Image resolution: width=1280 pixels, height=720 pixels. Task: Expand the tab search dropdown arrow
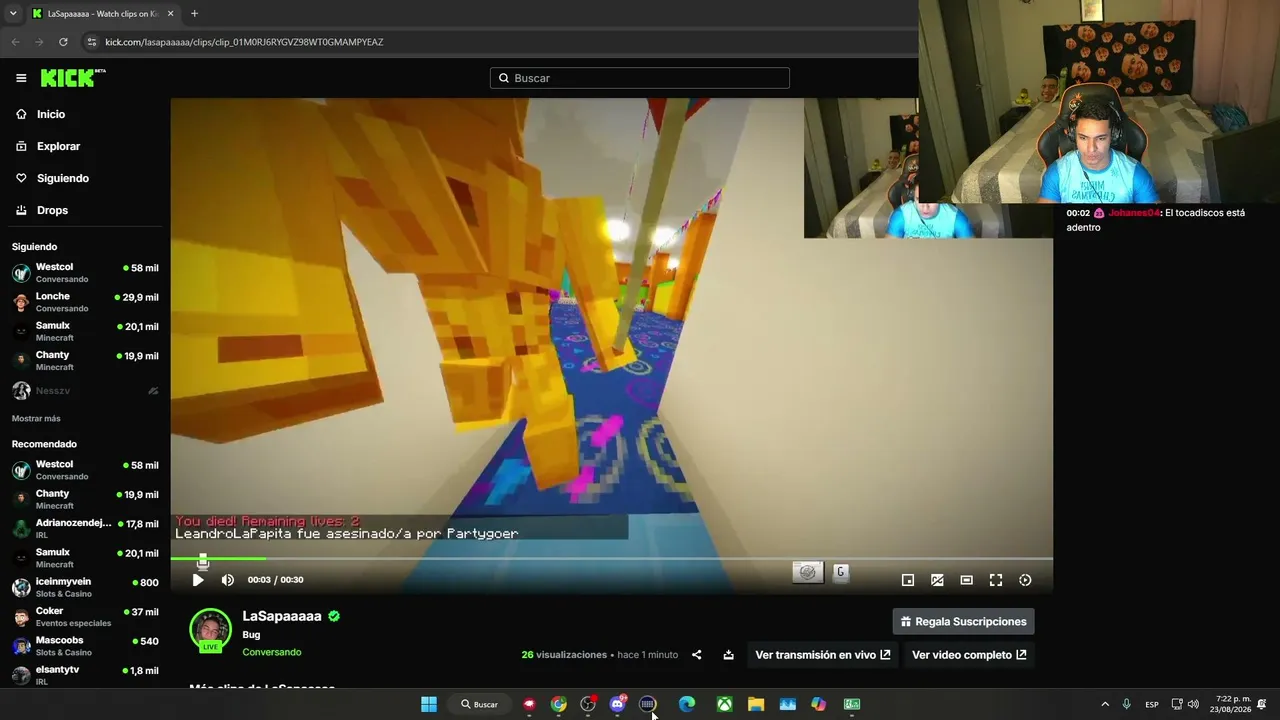[13, 14]
